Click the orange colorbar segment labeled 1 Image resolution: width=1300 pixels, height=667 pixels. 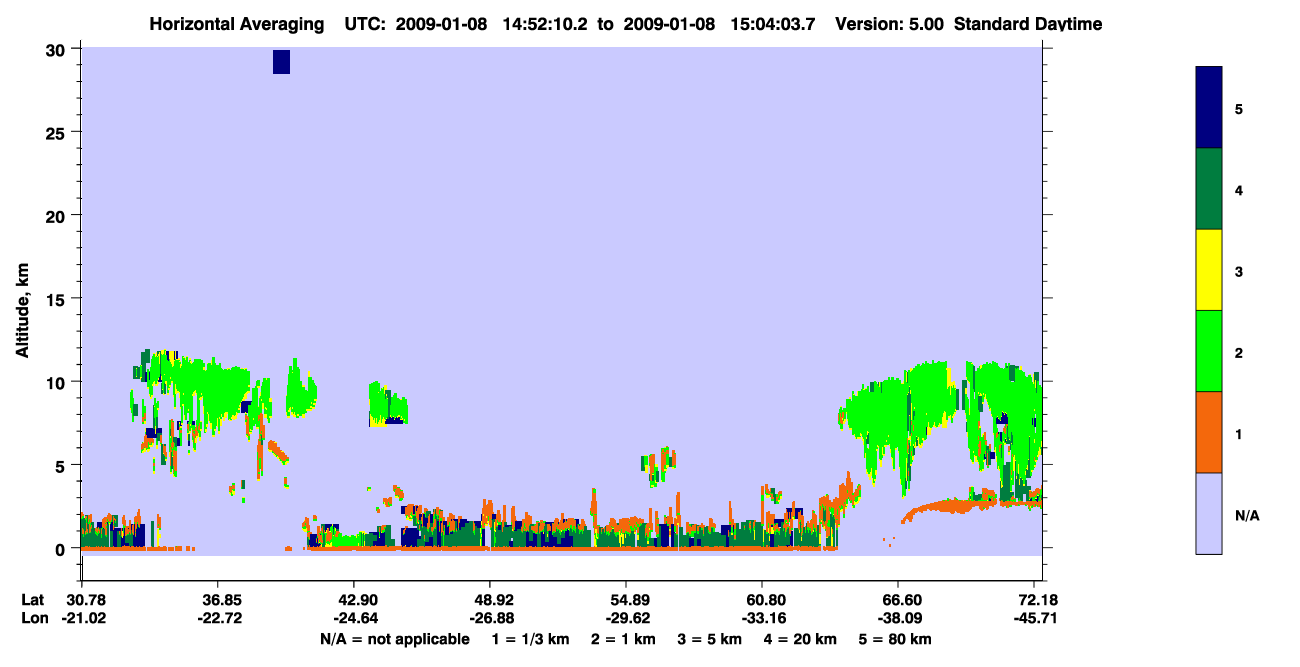click(x=1209, y=432)
